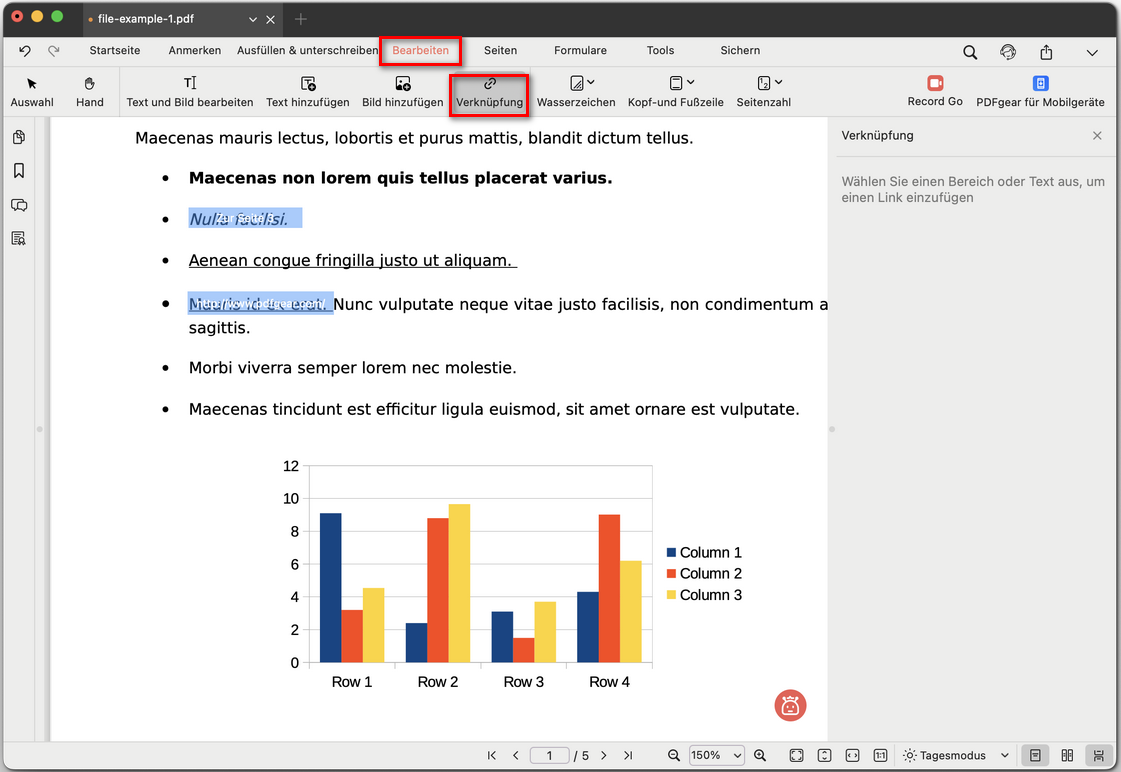Click the search magnifier icon
Viewport: 1121px width, 772px height.
[x=970, y=52]
